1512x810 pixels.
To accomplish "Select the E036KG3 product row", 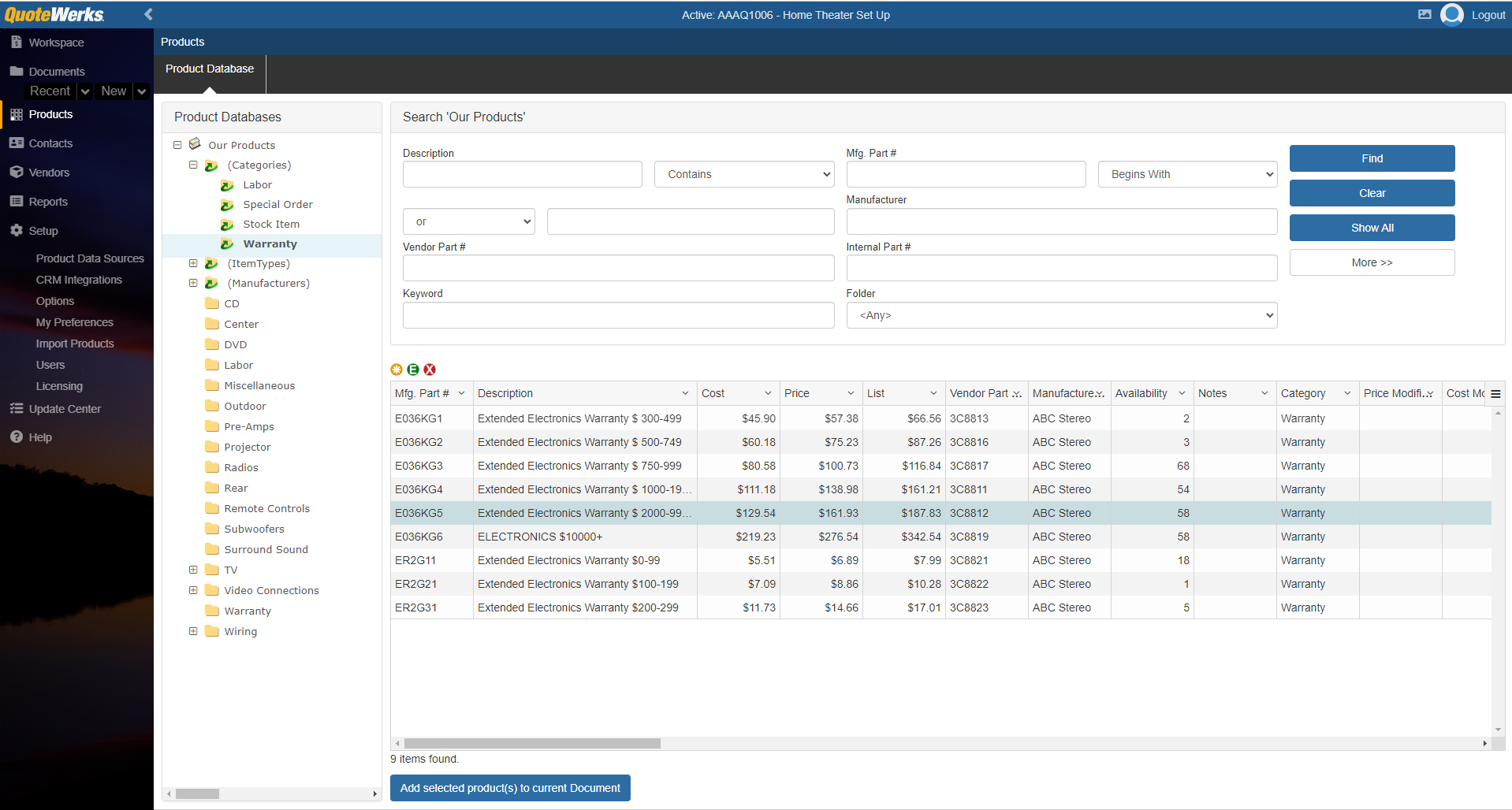I will point(941,466).
